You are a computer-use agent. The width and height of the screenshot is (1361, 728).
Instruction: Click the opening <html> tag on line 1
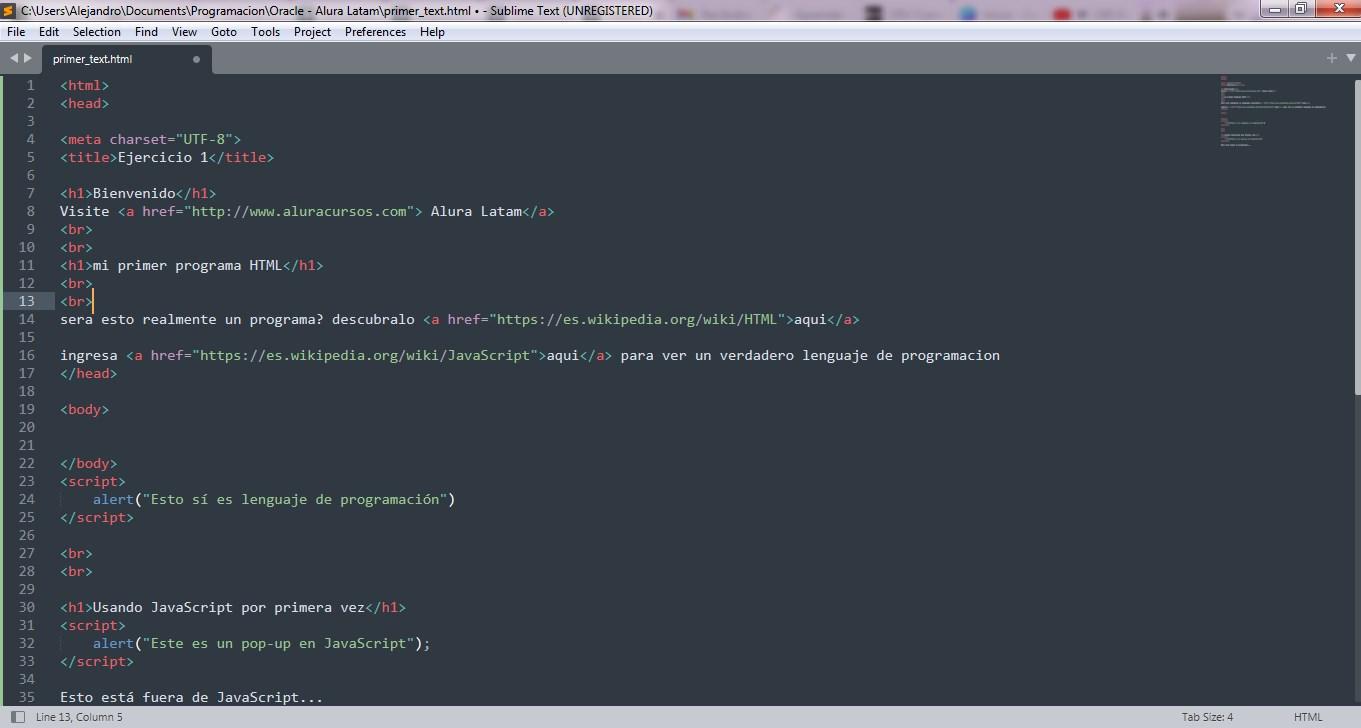[x=84, y=85]
